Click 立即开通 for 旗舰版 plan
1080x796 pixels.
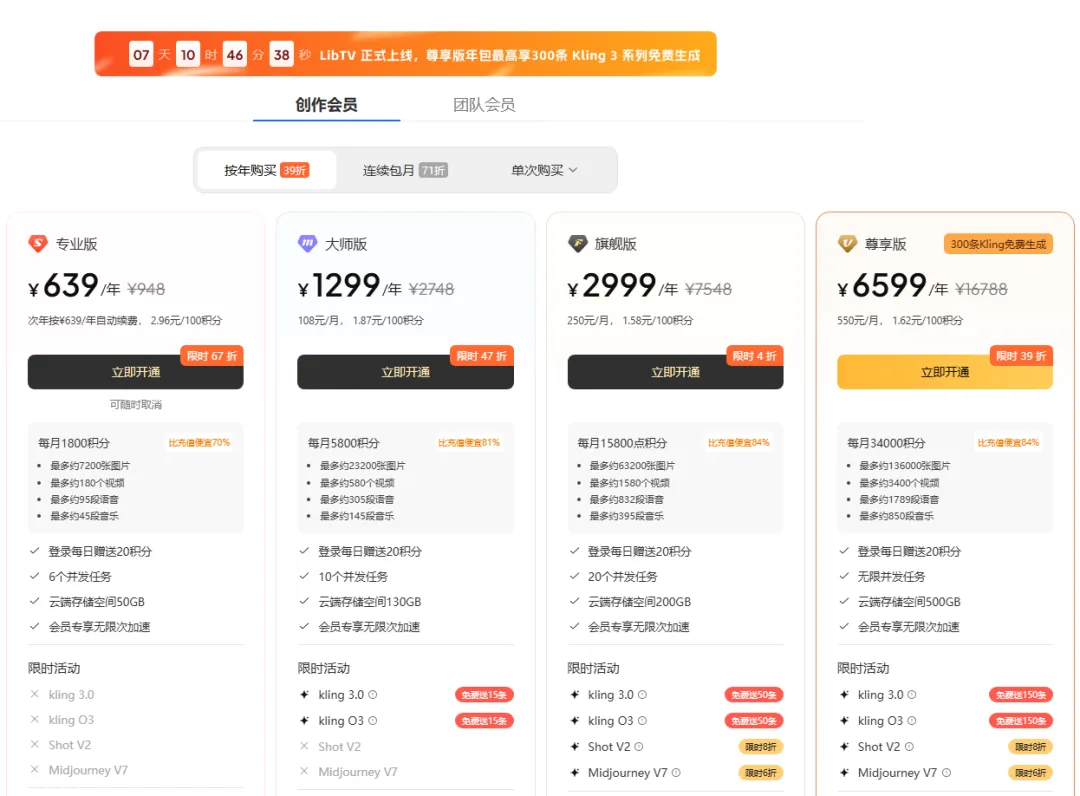pos(676,372)
